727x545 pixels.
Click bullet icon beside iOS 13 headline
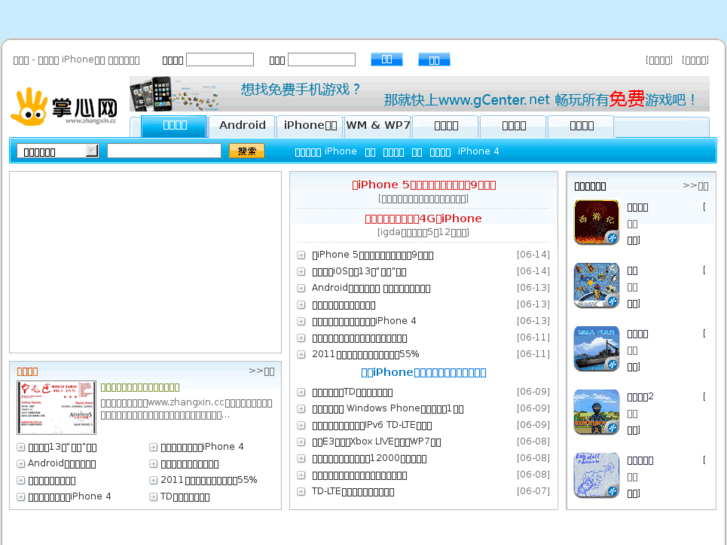[301, 272]
